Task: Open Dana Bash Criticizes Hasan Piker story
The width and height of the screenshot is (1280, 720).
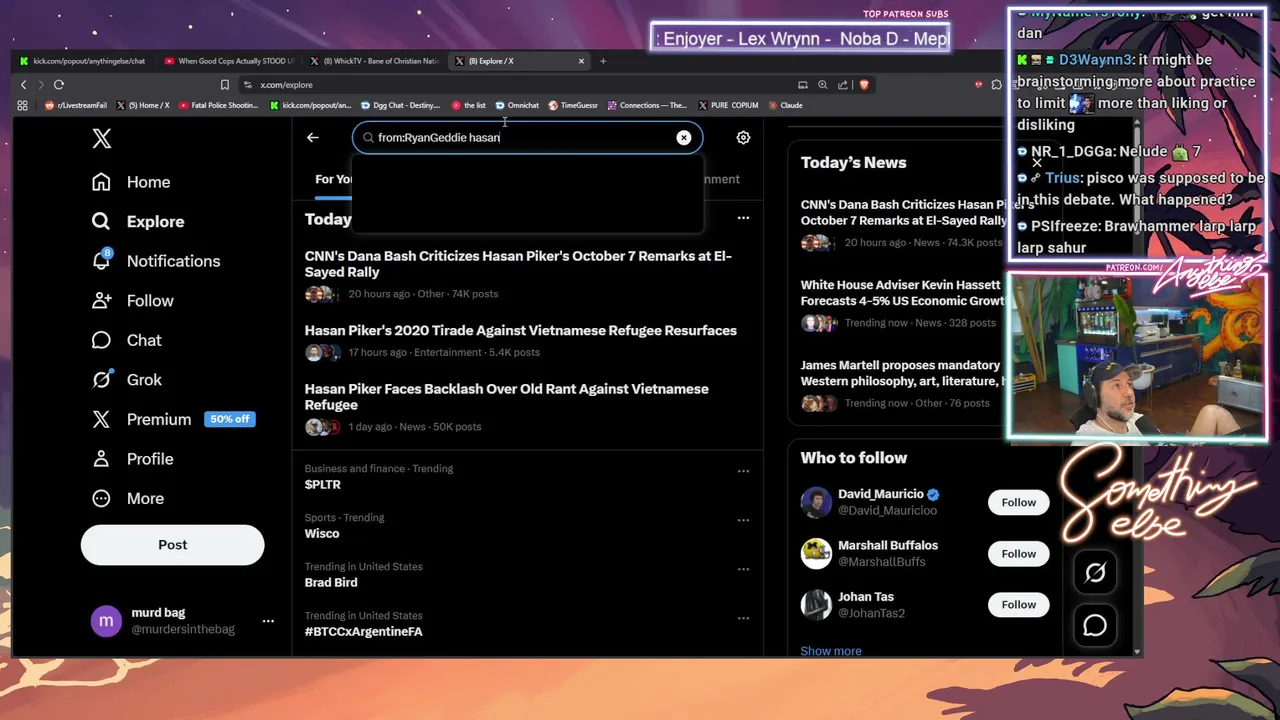Action: 518,264
